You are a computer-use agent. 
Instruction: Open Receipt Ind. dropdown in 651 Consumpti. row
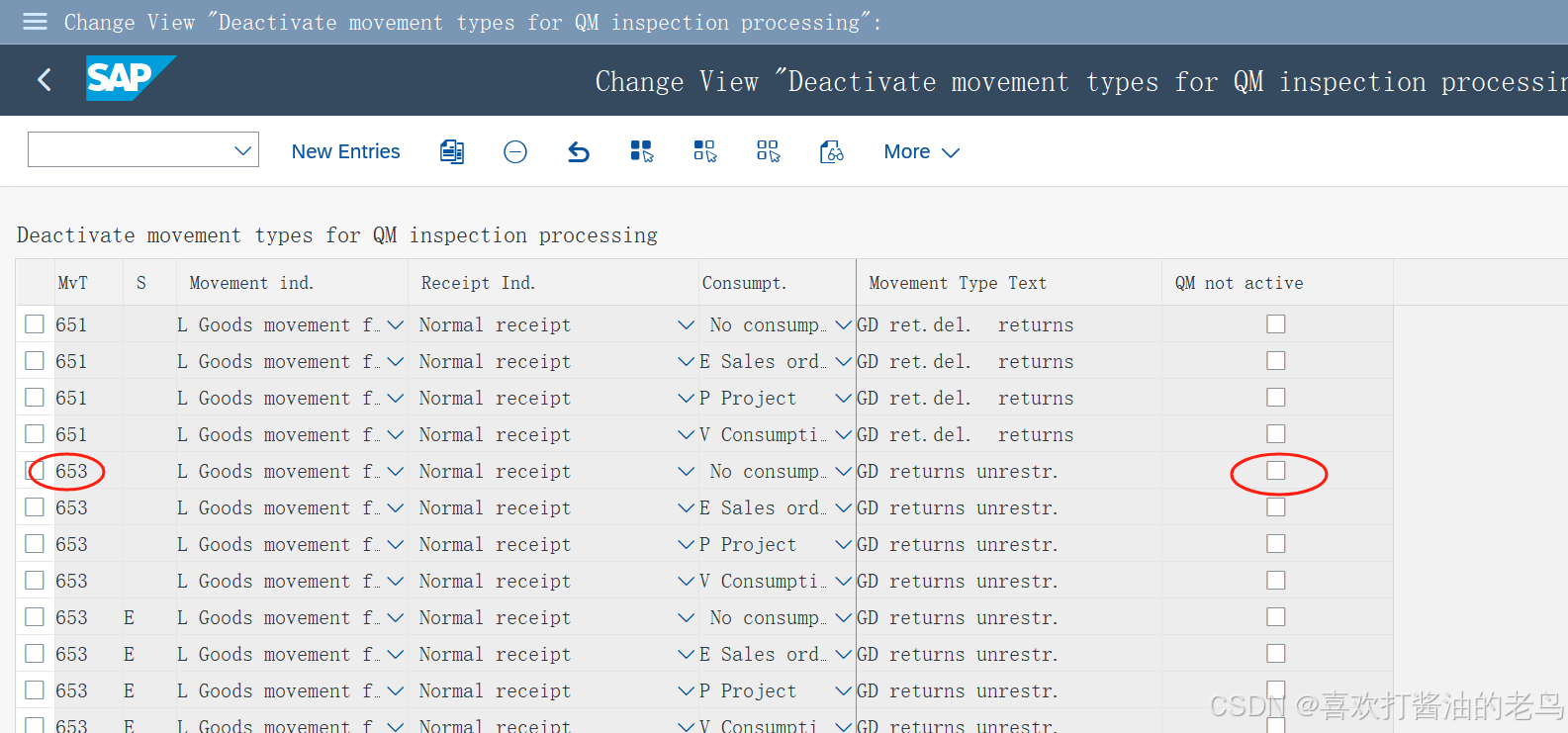click(686, 434)
